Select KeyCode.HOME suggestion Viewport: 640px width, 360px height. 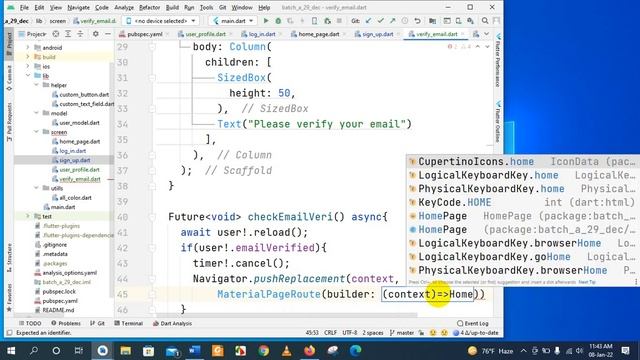522,202
